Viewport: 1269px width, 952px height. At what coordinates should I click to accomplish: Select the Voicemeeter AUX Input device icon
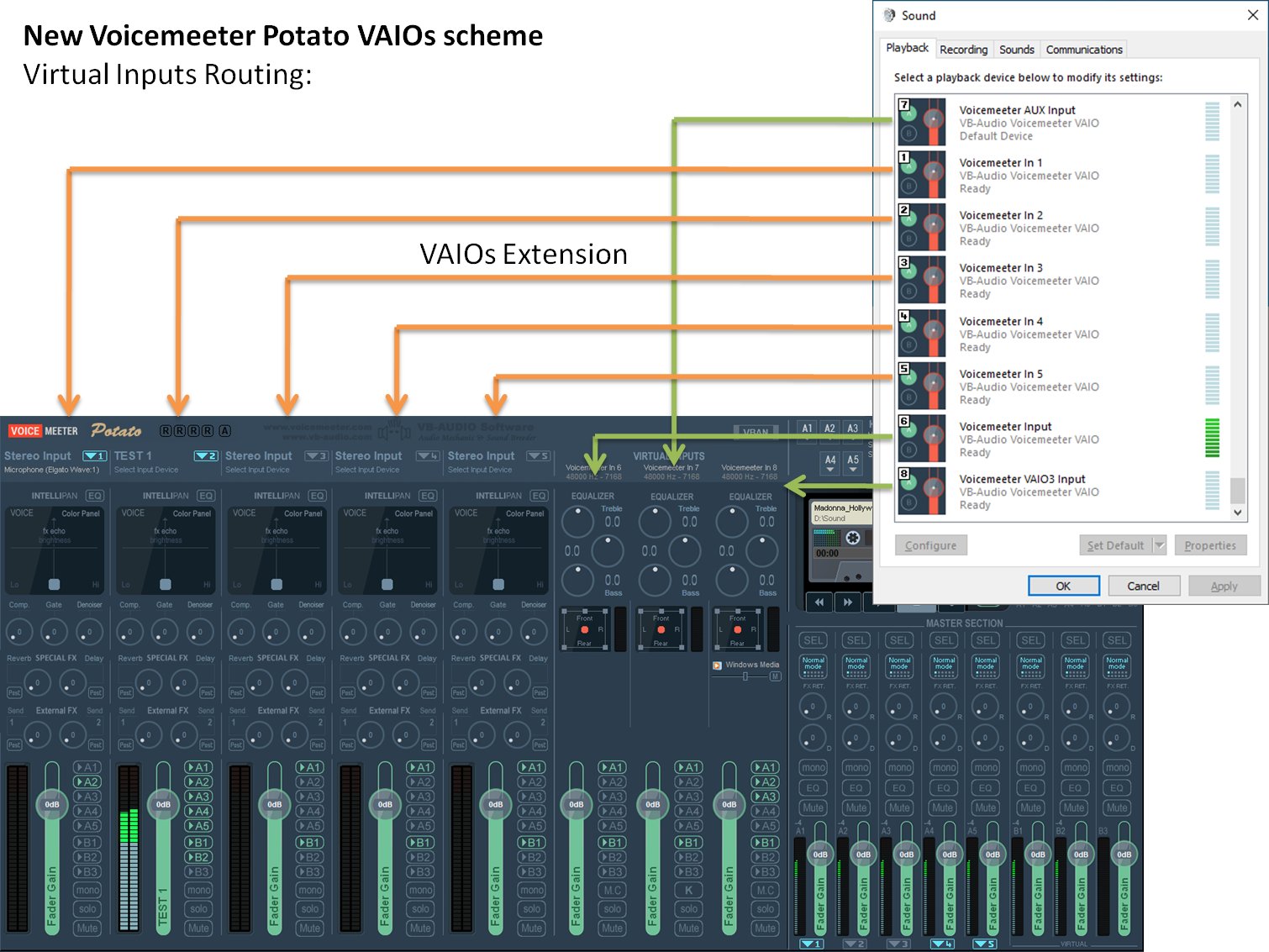[x=922, y=123]
